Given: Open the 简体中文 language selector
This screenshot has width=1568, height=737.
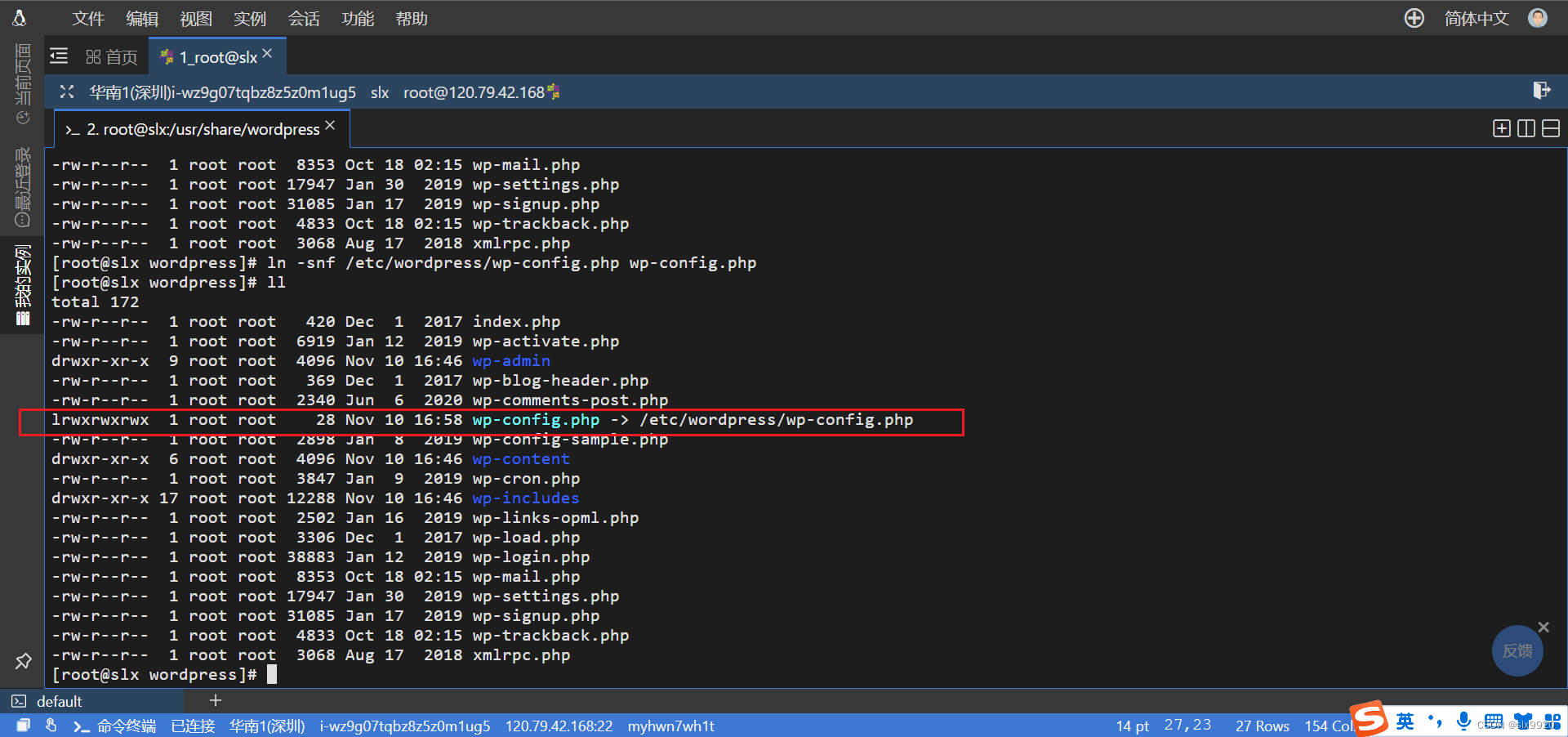Looking at the screenshot, I should pyautogui.click(x=1477, y=18).
